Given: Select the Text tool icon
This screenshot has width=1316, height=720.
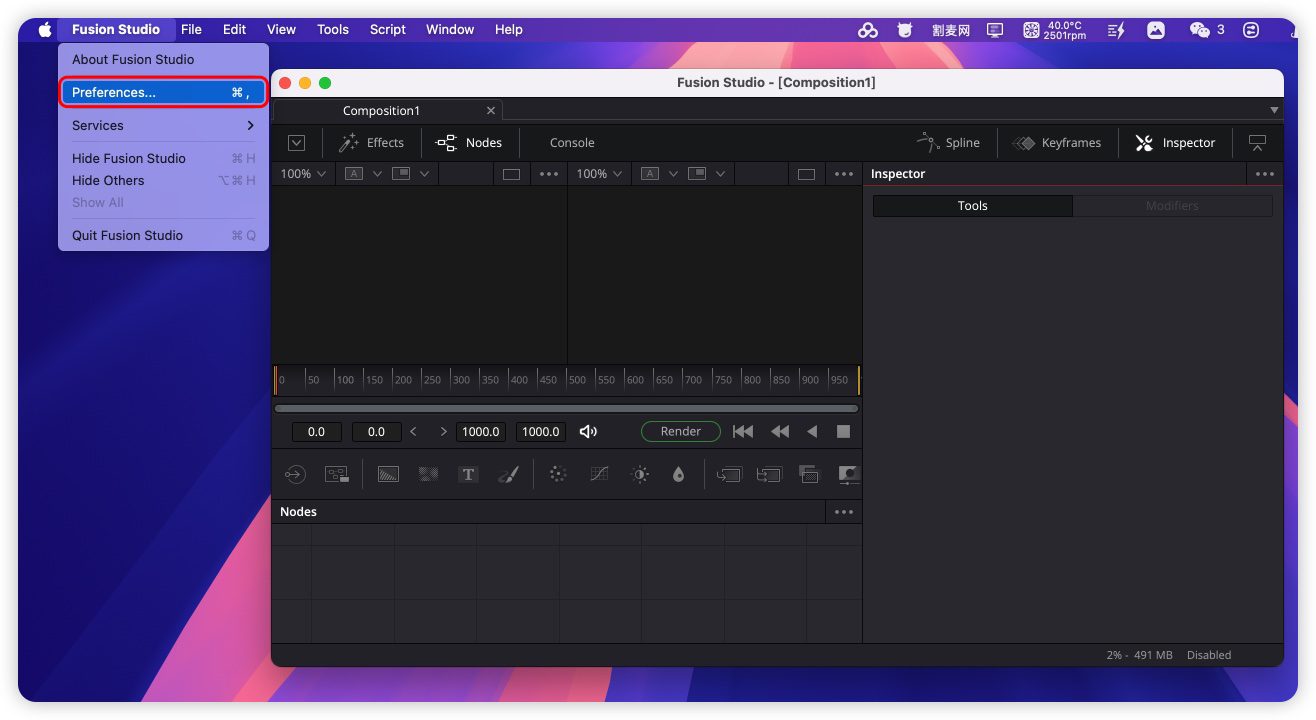Looking at the screenshot, I should (468, 474).
